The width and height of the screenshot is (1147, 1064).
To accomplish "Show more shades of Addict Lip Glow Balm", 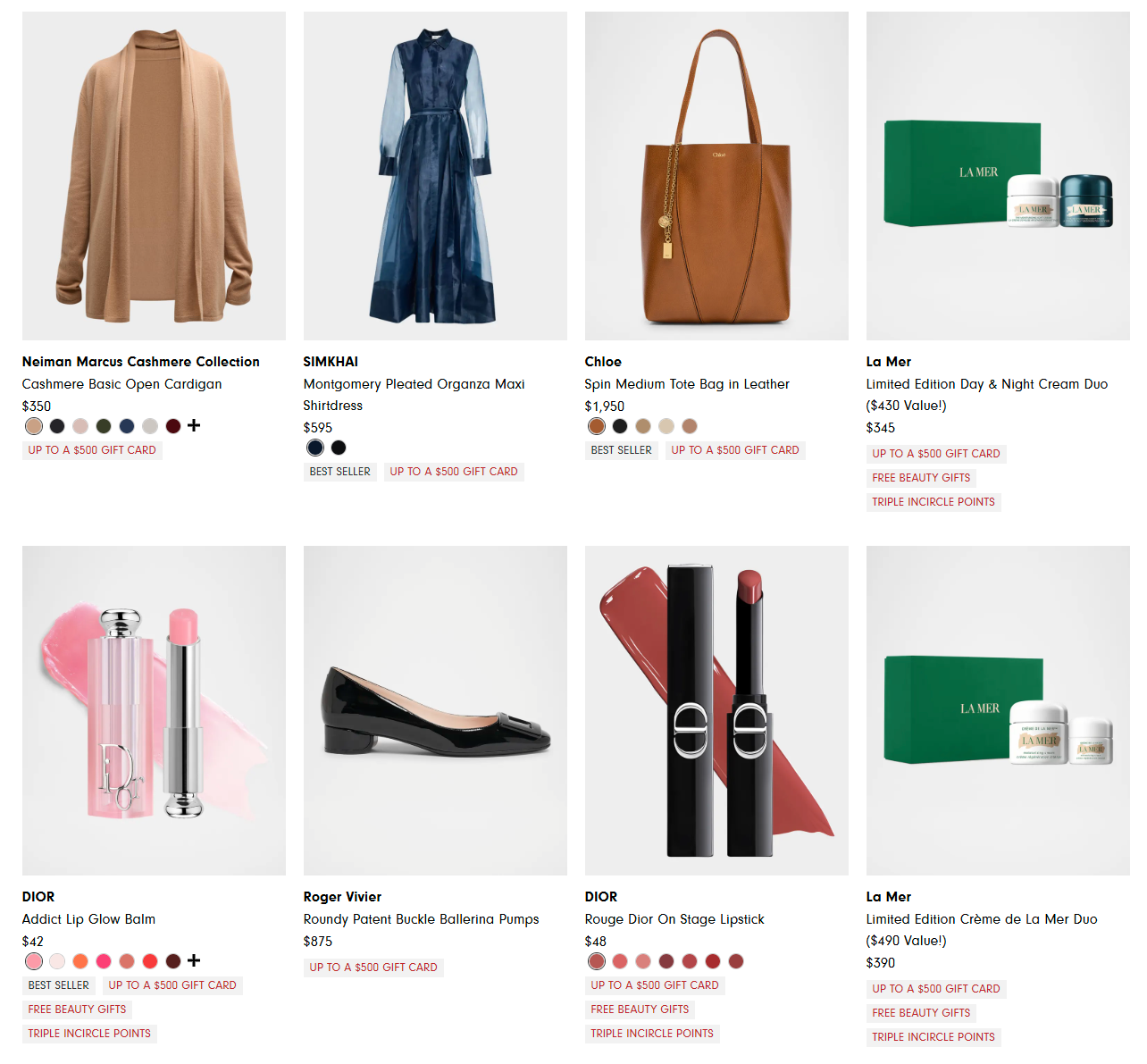I will coord(194,961).
